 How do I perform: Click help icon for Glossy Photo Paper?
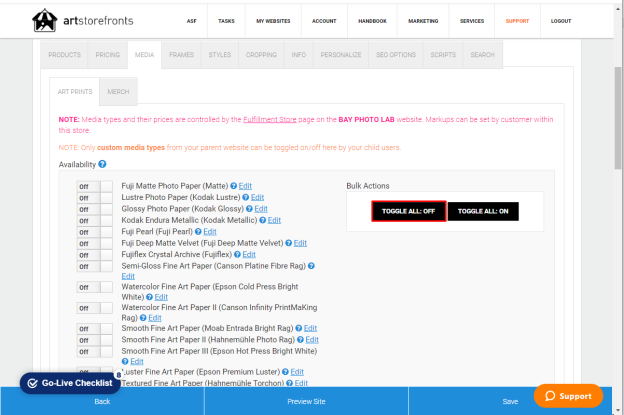(x=249, y=209)
